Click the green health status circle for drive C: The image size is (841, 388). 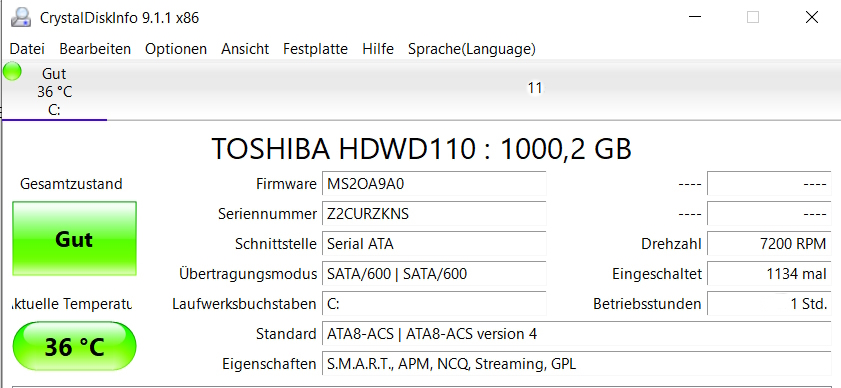(12, 72)
